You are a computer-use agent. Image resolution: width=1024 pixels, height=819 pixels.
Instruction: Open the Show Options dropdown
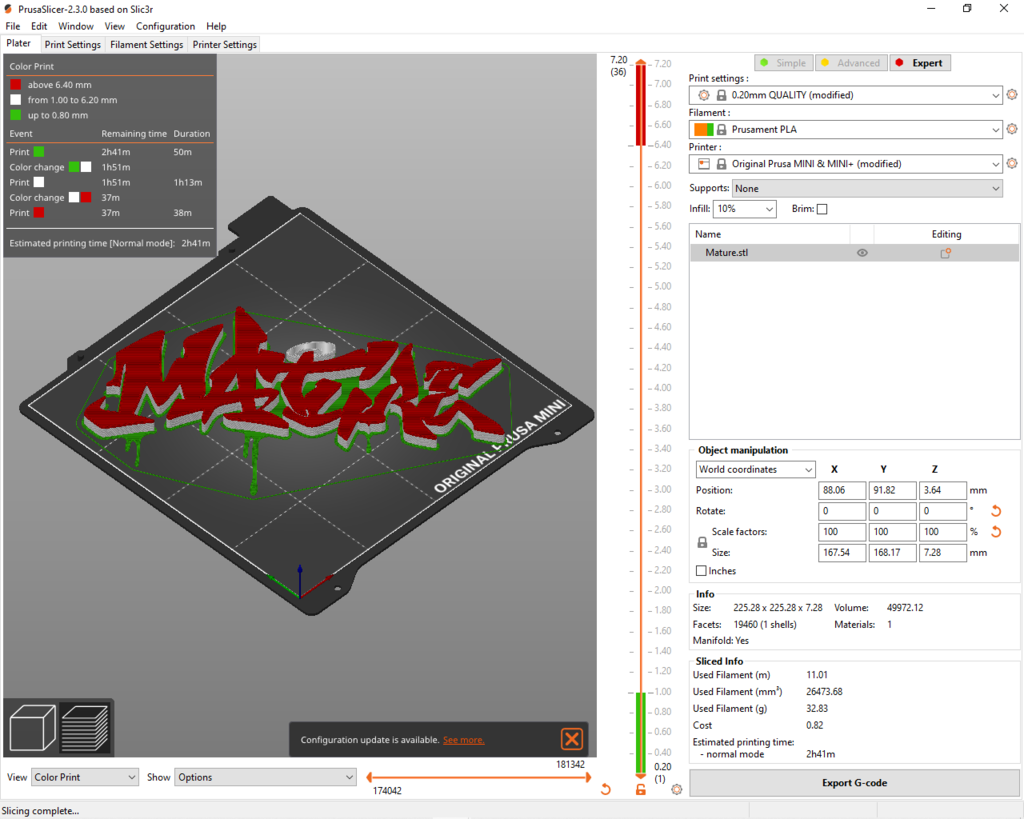tap(265, 777)
